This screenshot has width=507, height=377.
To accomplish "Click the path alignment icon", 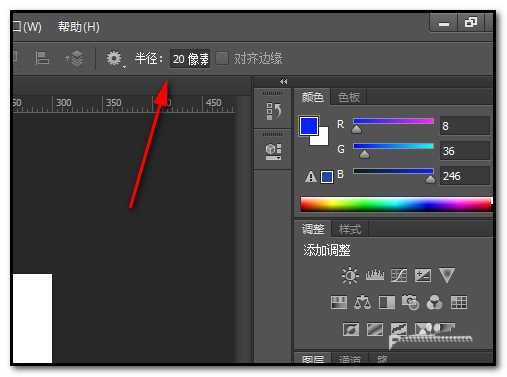I will [x=42, y=58].
